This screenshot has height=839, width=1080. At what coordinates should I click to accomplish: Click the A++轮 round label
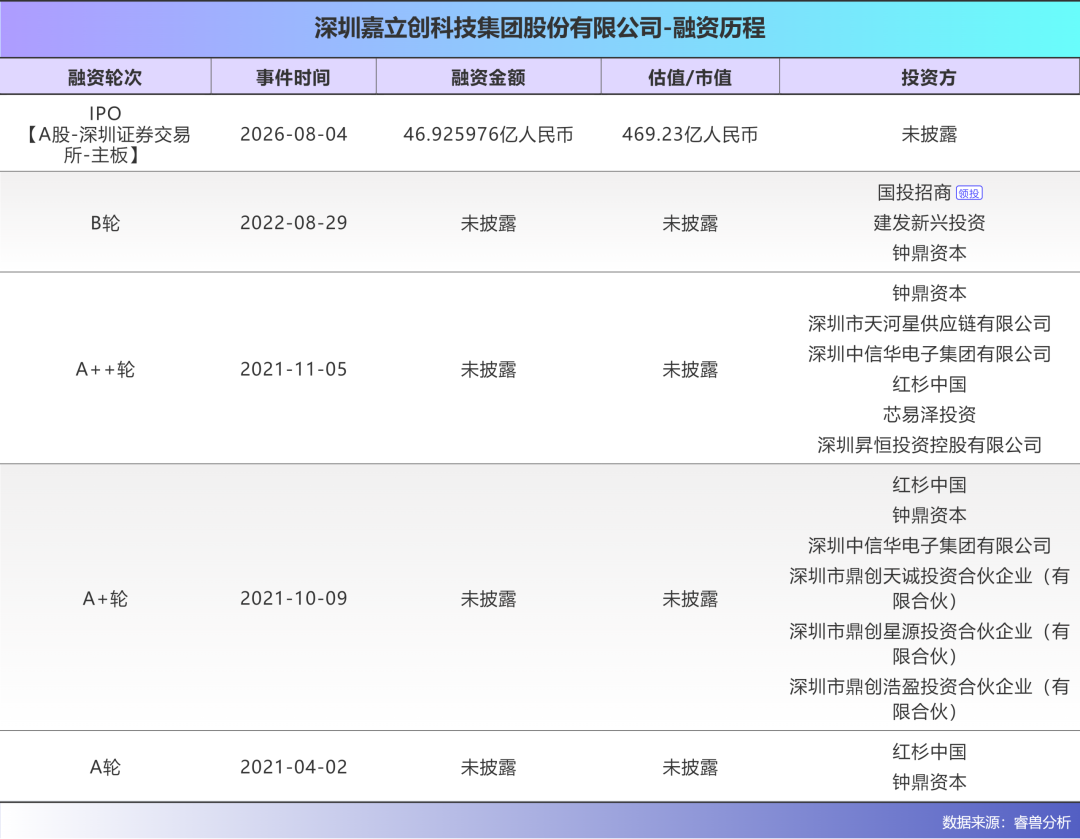click(x=105, y=370)
